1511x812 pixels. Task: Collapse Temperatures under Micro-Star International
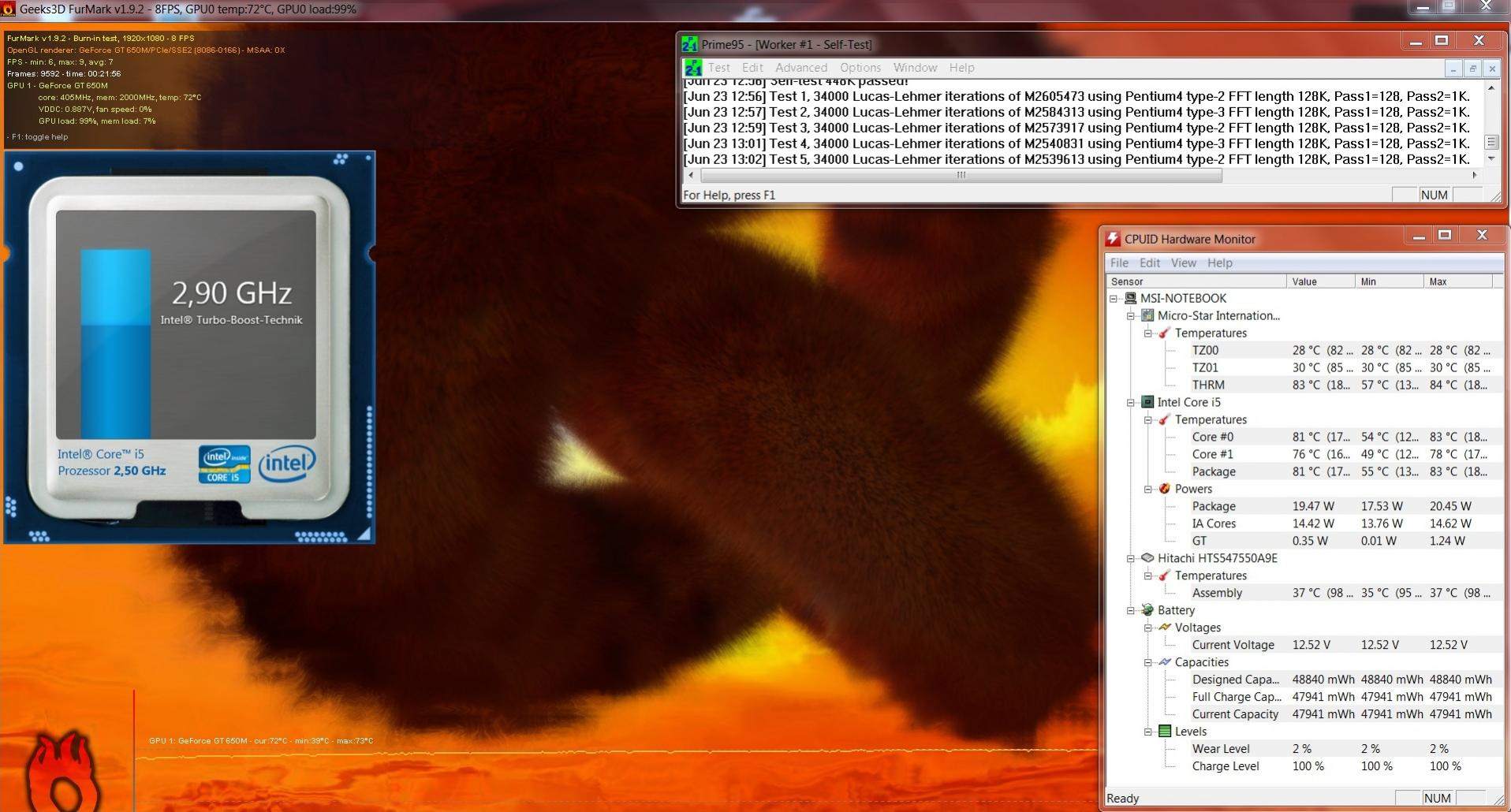coord(1148,333)
